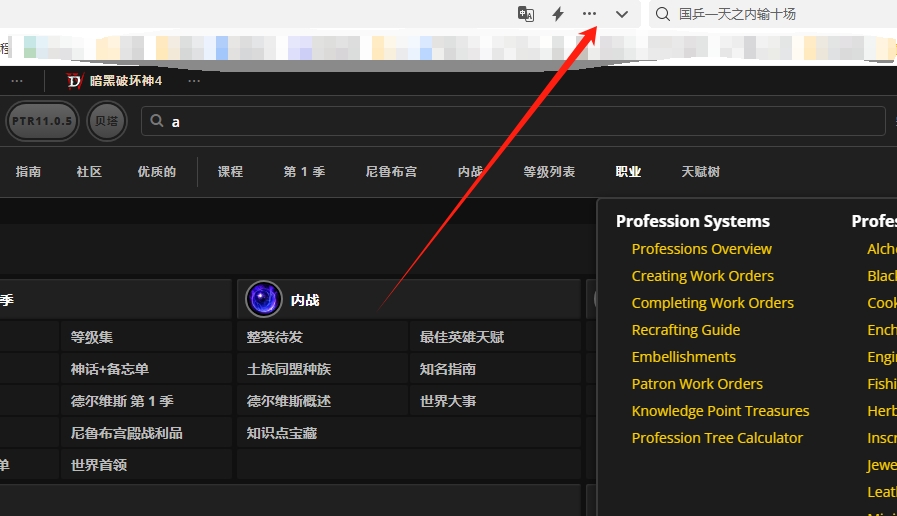897x516 pixels.
Task: Open the 世界首领 link
Action: pyautogui.click(x=99, y=465)
